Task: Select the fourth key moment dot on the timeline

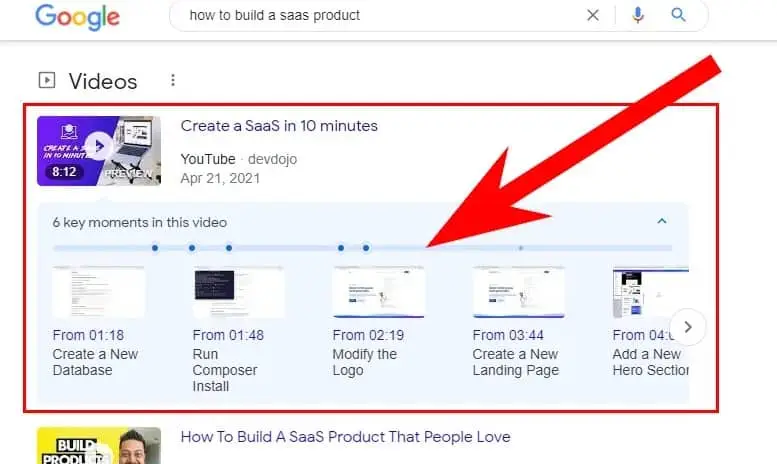Action: click(x=341, y=248)
